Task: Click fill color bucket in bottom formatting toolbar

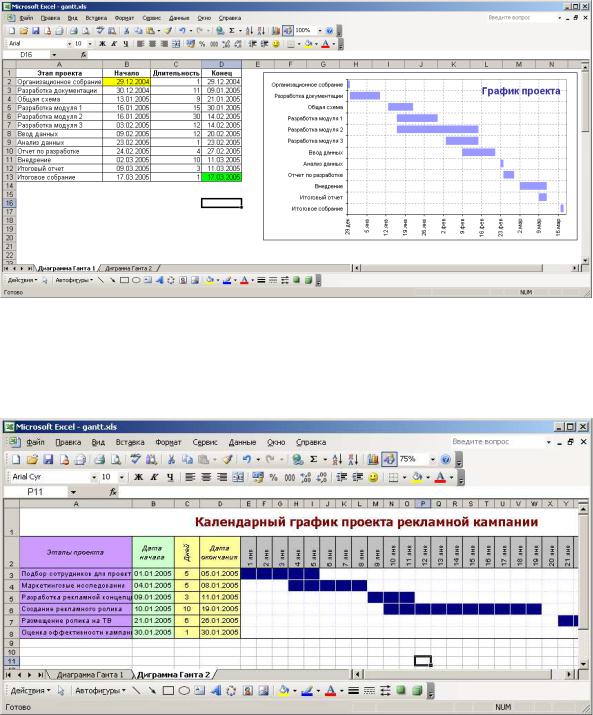Action: click(x=417, y=477)
